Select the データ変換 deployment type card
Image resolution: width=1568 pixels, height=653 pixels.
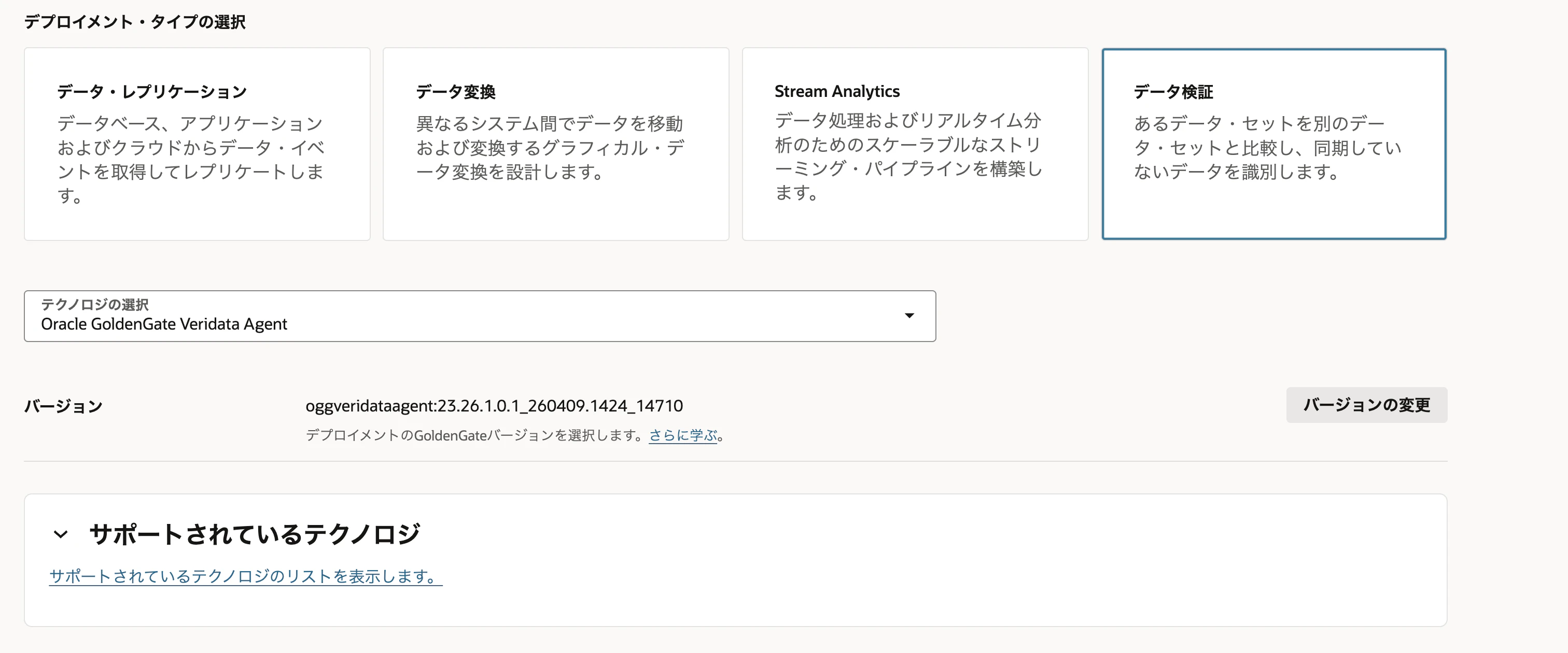click(x=556, y=144)
